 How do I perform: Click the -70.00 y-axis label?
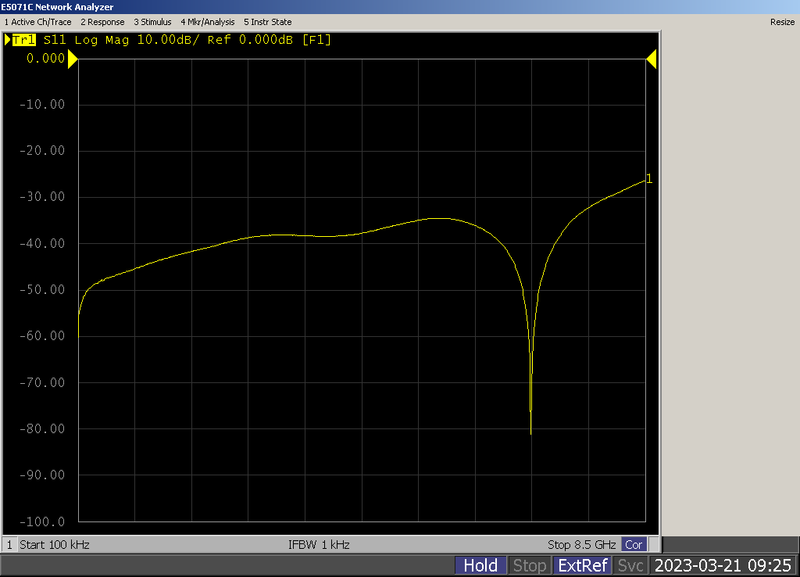click(42, 383)
